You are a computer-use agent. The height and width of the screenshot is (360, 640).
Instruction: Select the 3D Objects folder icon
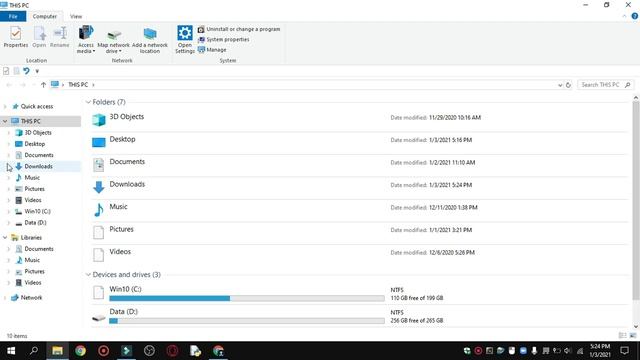tap(98, 120)
